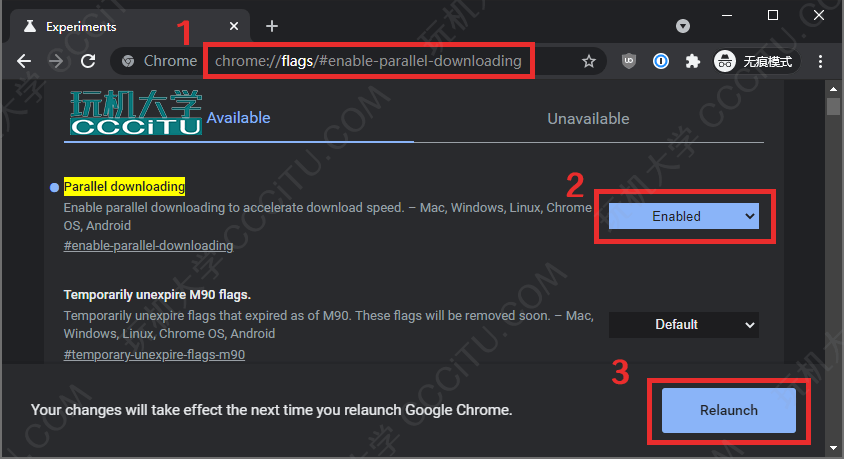Click the Incognito mode profile icon

(726, 61)
